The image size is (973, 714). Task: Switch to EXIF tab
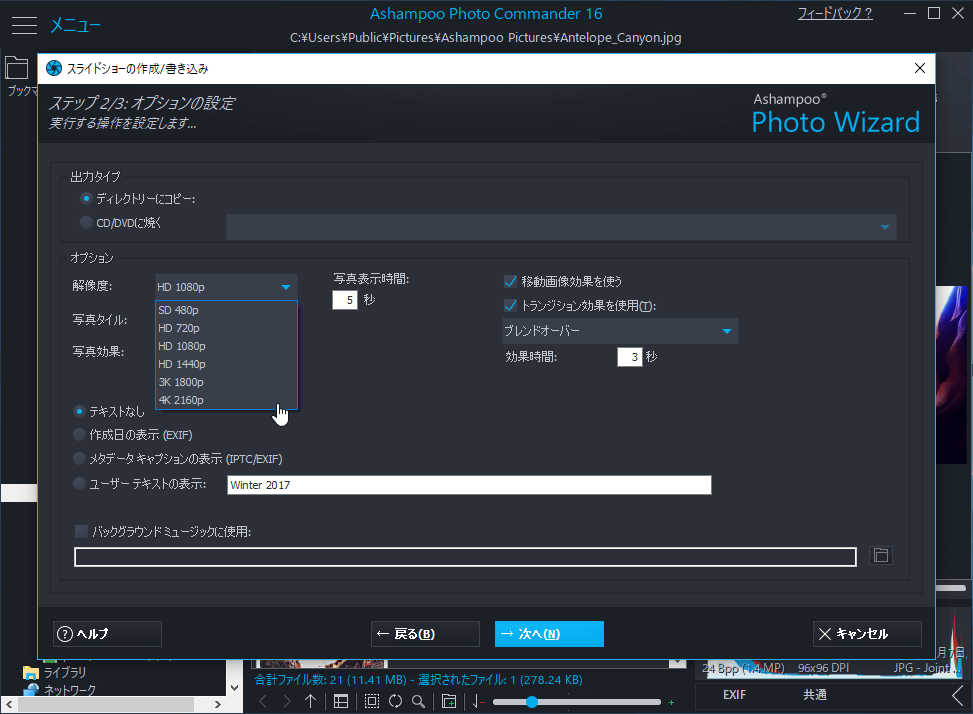[x=734, y=695]
